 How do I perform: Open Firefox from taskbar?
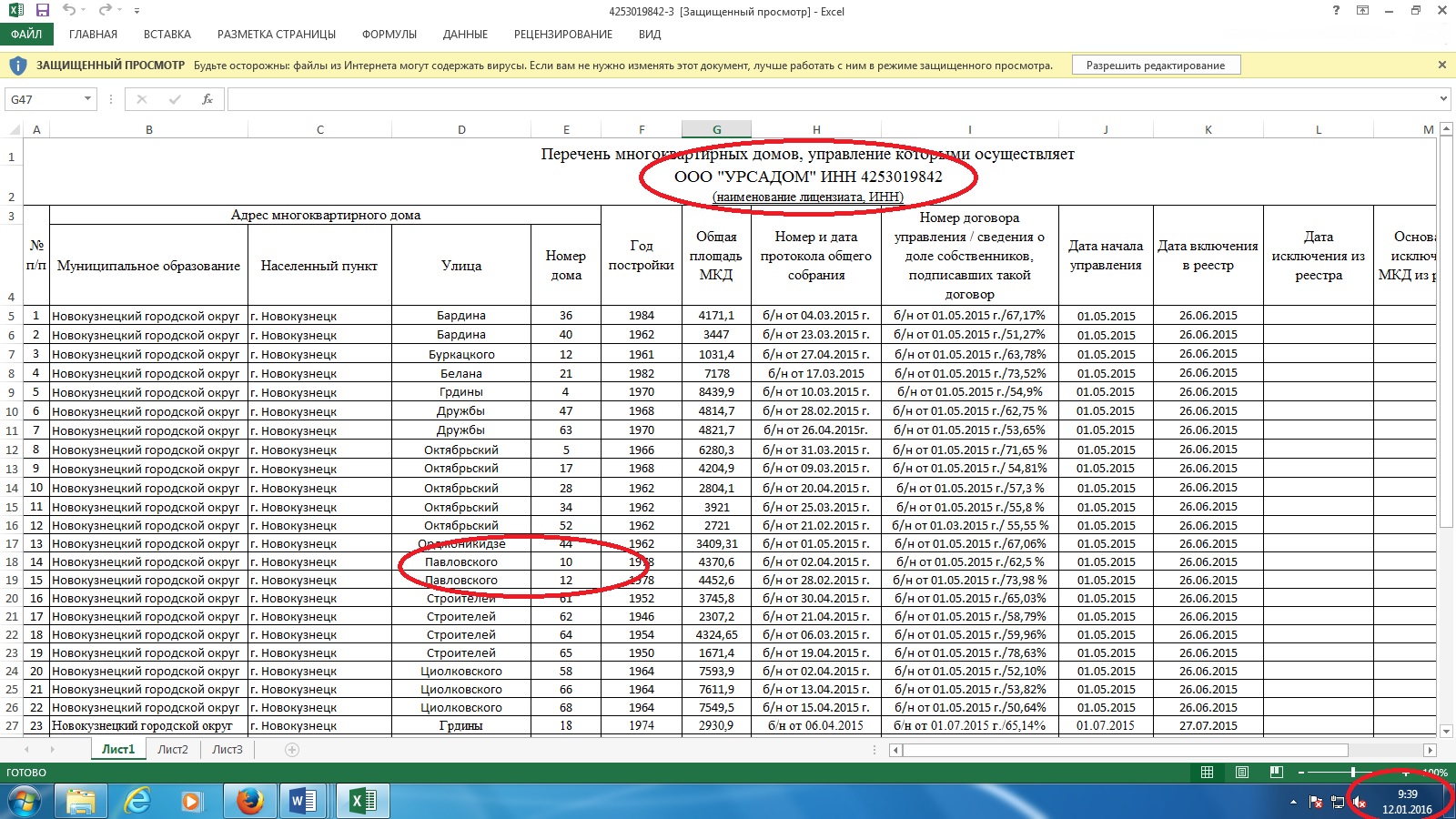pos(248,801)
